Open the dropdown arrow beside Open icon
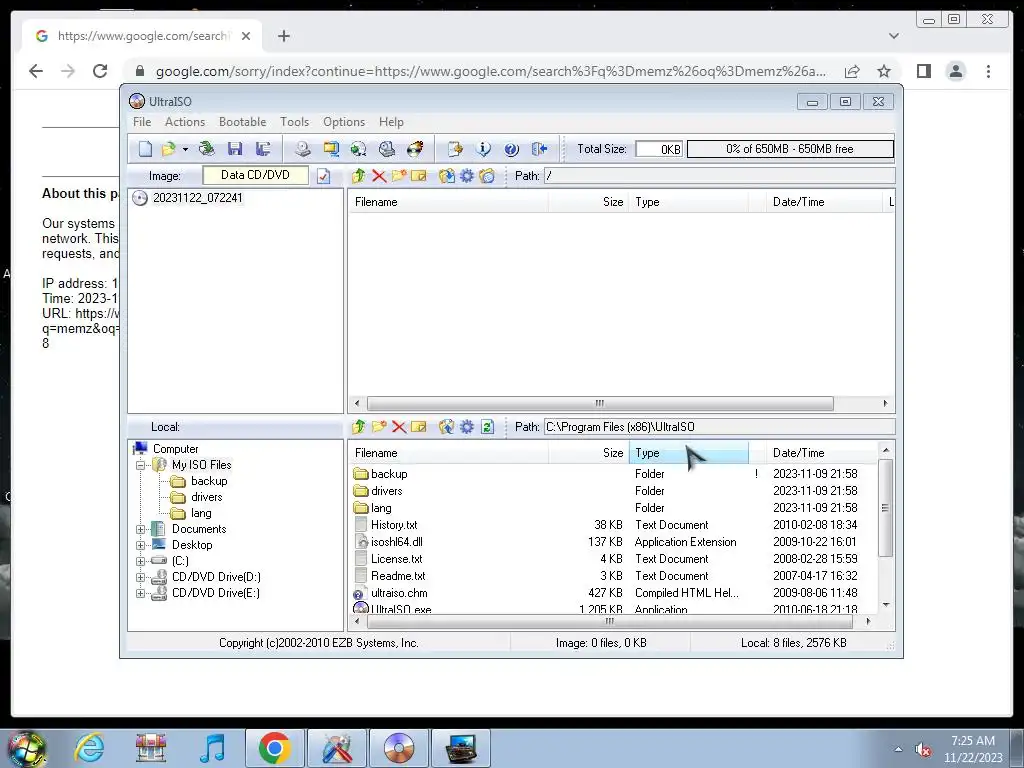 [x=185, y=150]
